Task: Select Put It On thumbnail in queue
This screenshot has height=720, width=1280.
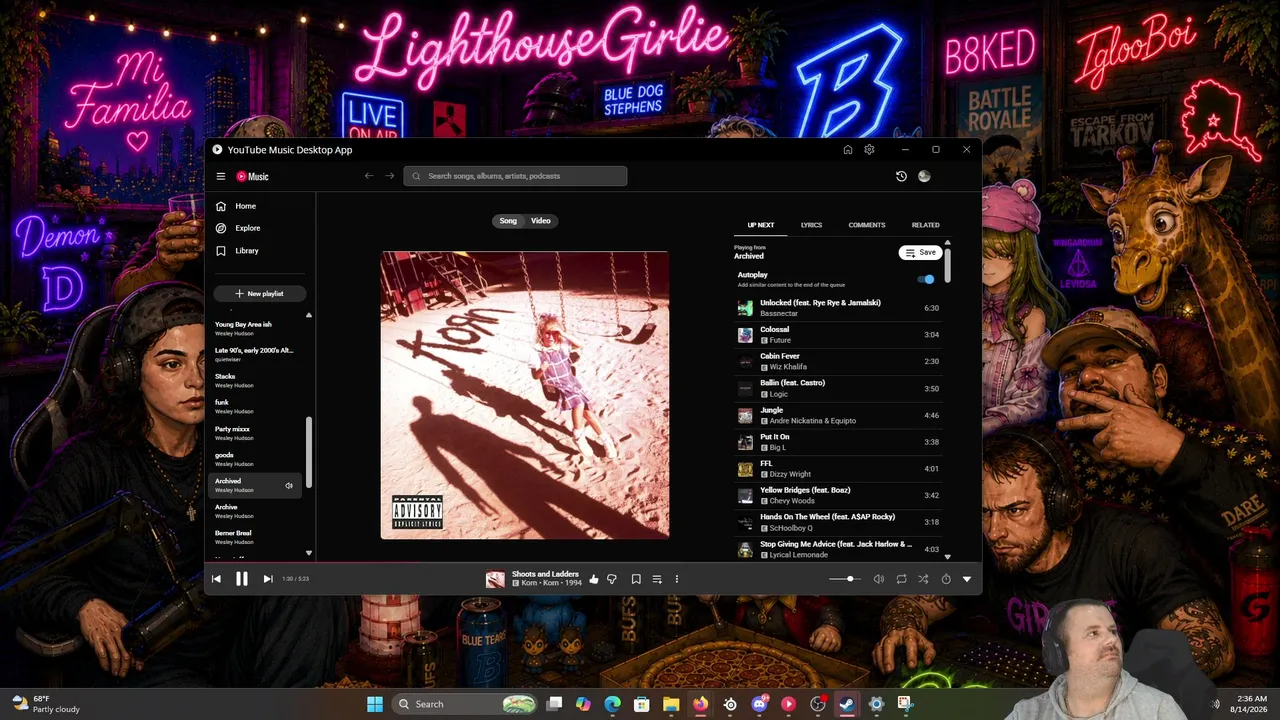Action: coord(745,442)
